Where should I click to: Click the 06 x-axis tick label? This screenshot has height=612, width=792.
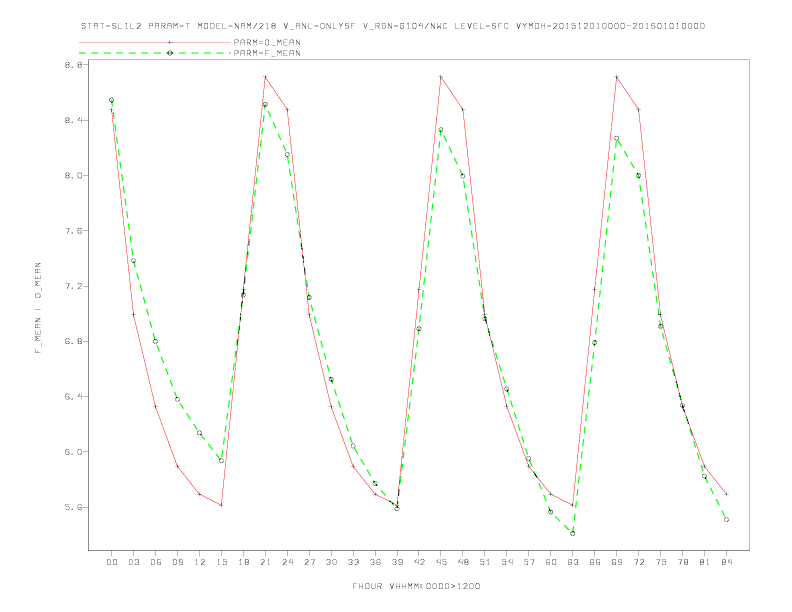click(x=156, y=562)
